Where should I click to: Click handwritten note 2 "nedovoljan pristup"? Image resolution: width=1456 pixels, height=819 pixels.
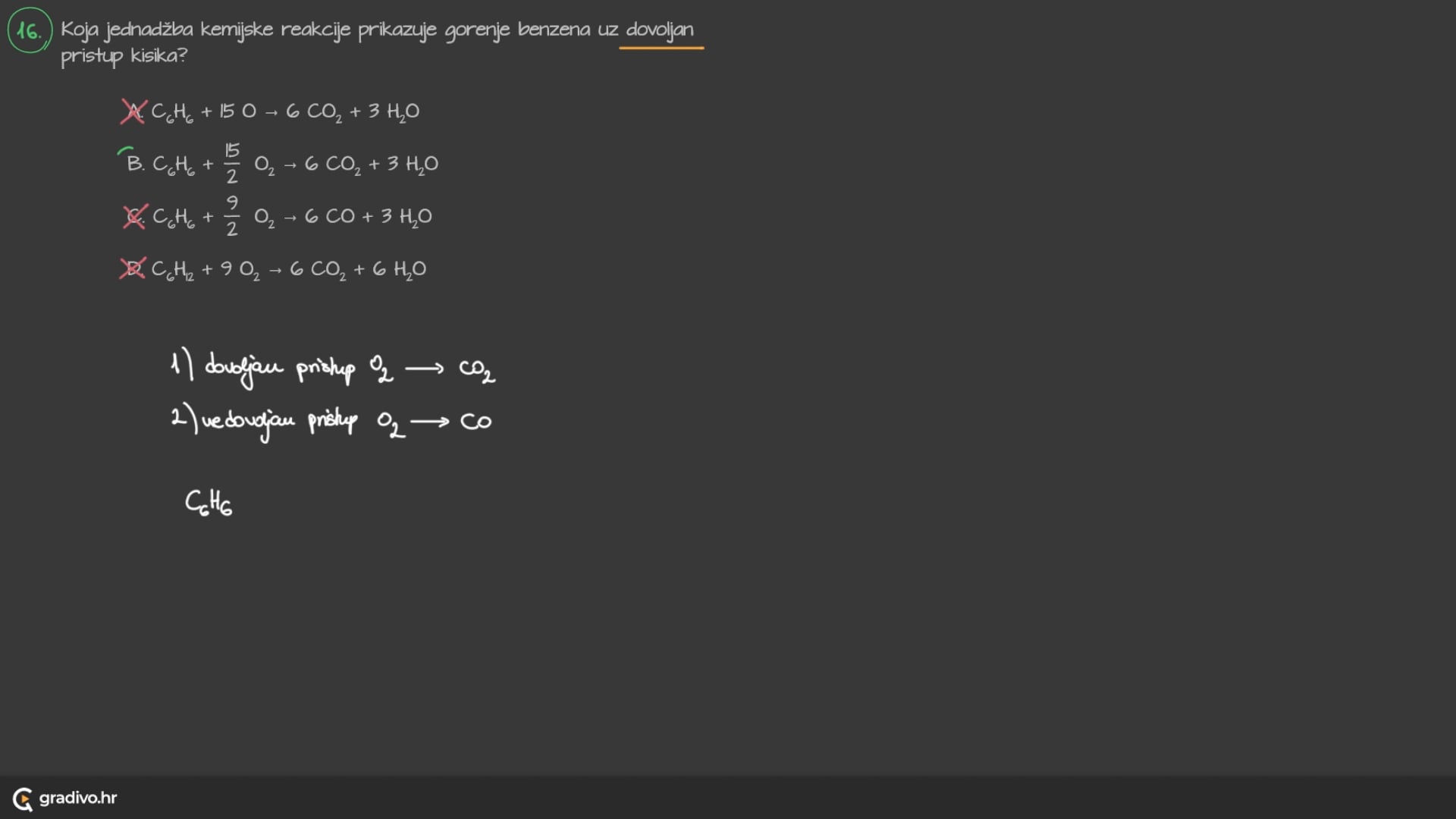(278, 421)
